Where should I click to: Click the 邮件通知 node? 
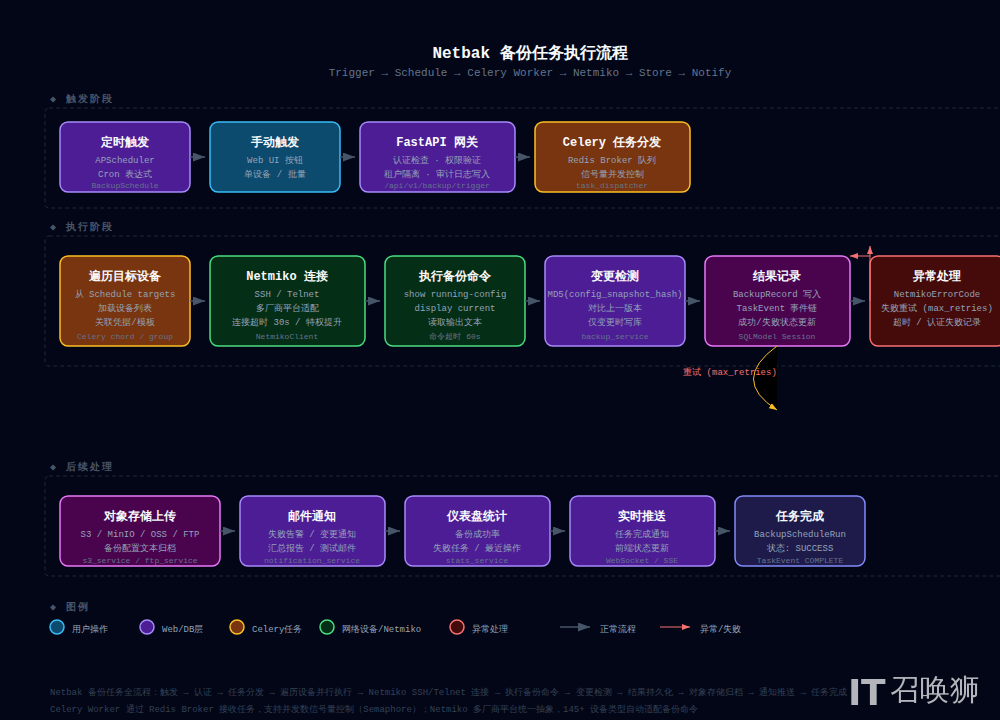point(312,531)
